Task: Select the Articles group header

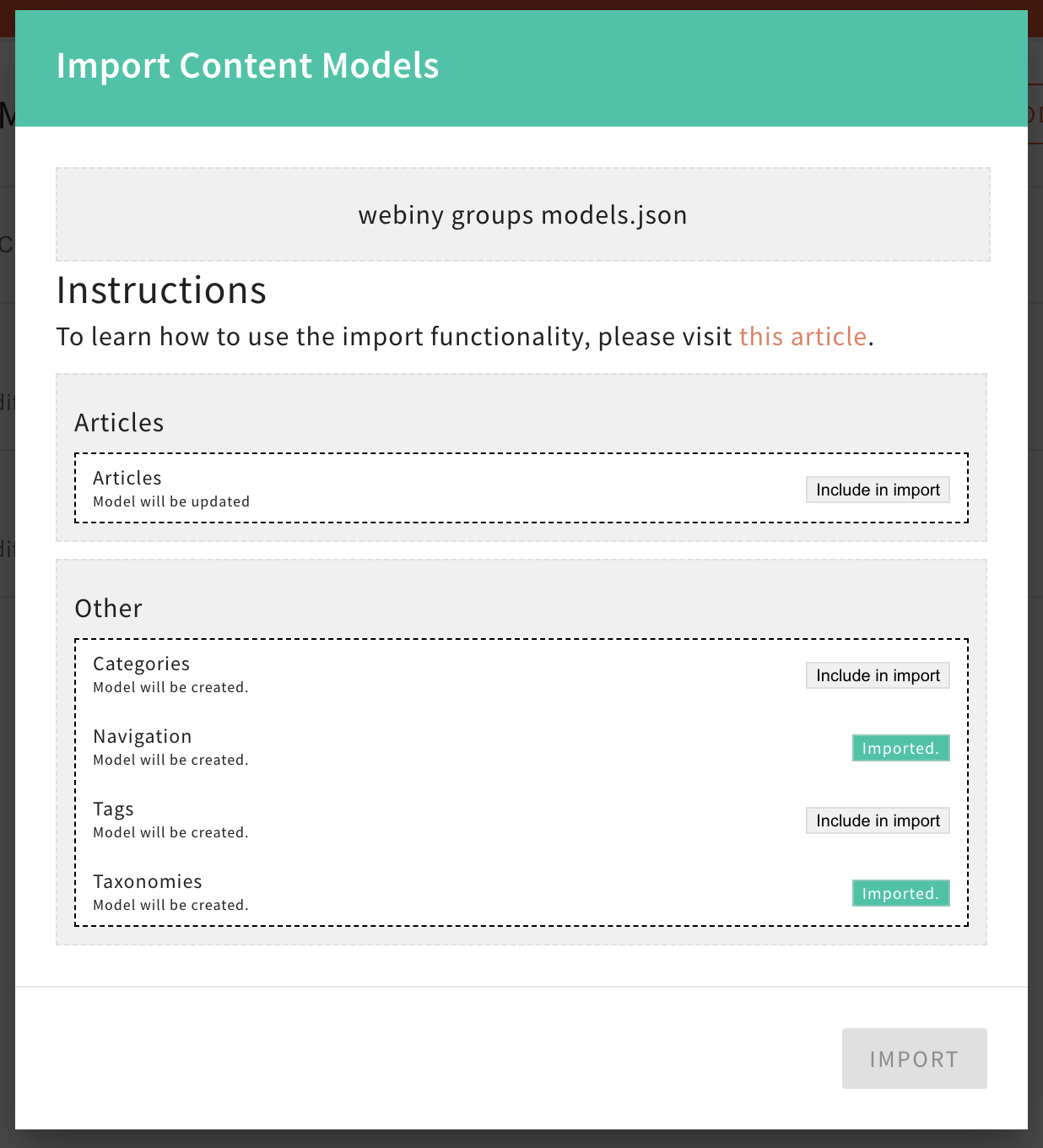Action: point(119,422)
